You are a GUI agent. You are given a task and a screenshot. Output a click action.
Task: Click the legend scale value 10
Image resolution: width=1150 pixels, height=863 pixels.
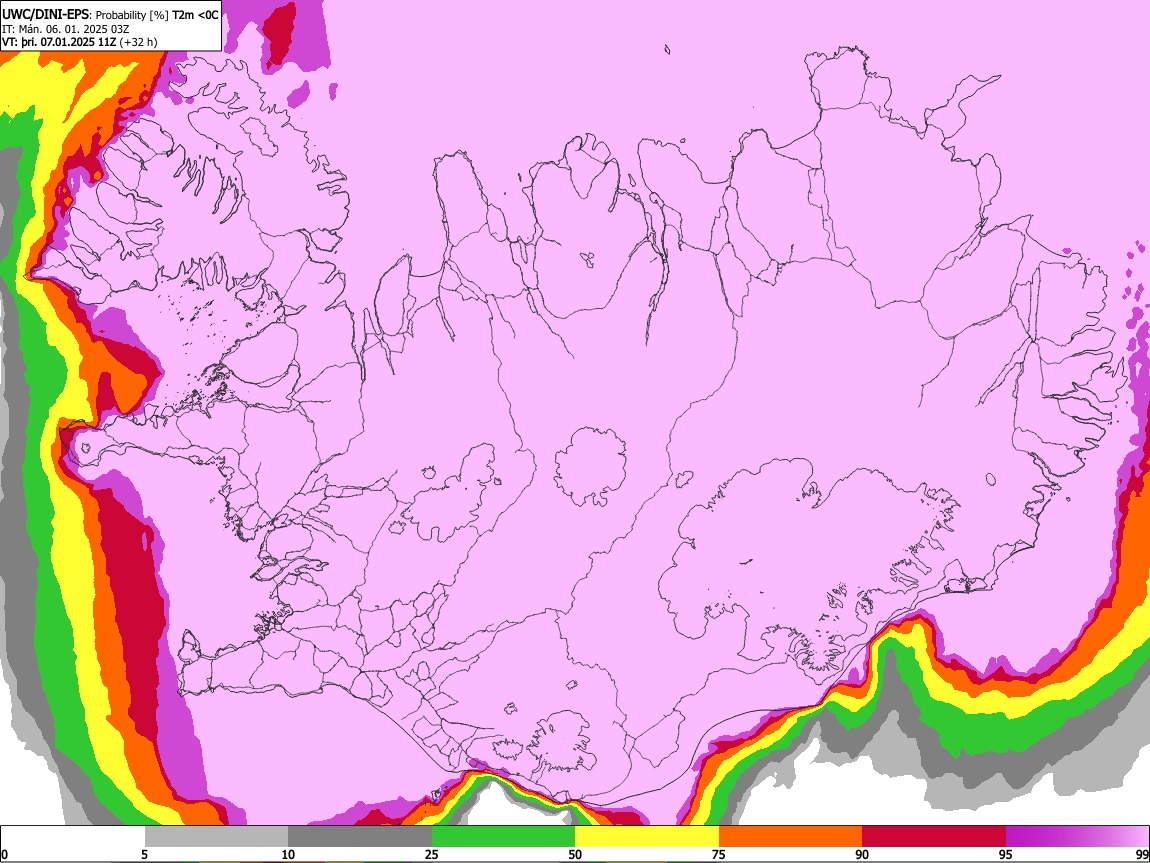coord(288,854)
